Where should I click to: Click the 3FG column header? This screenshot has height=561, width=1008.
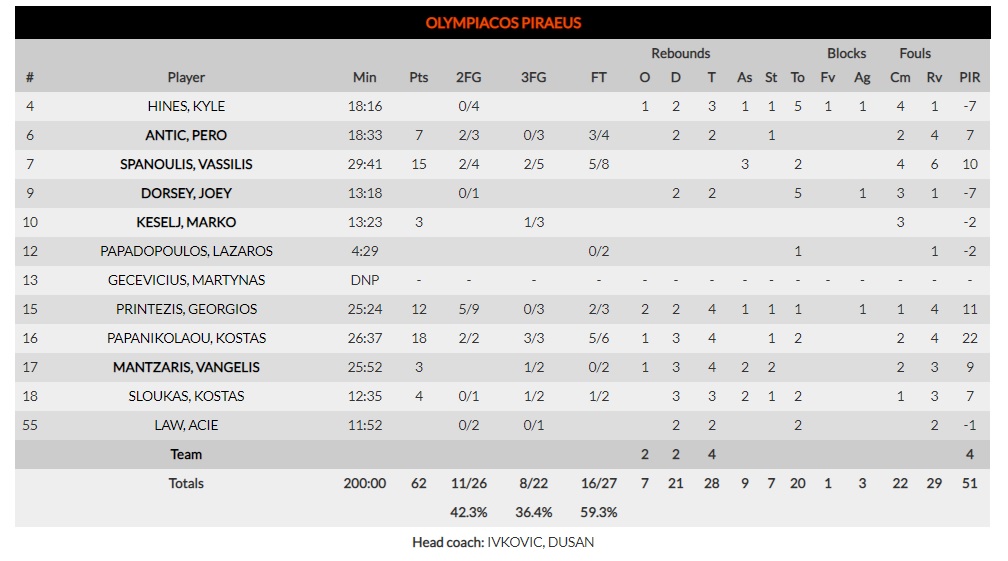[534, 78]
